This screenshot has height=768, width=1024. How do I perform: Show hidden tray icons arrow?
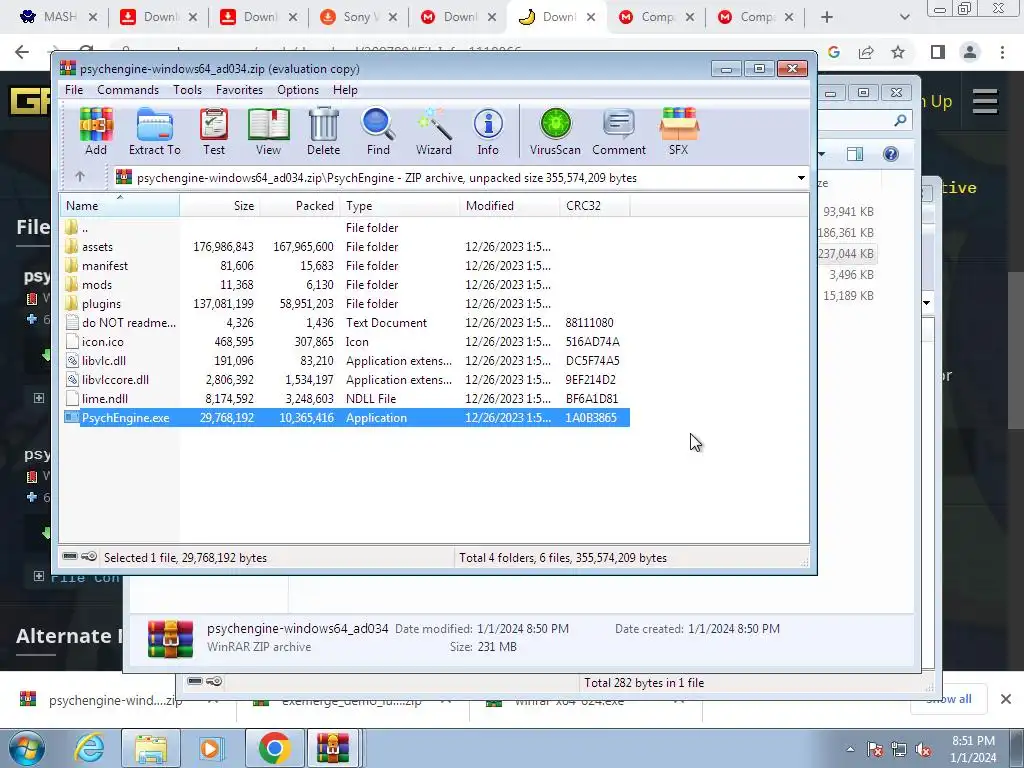coord(850,749)
